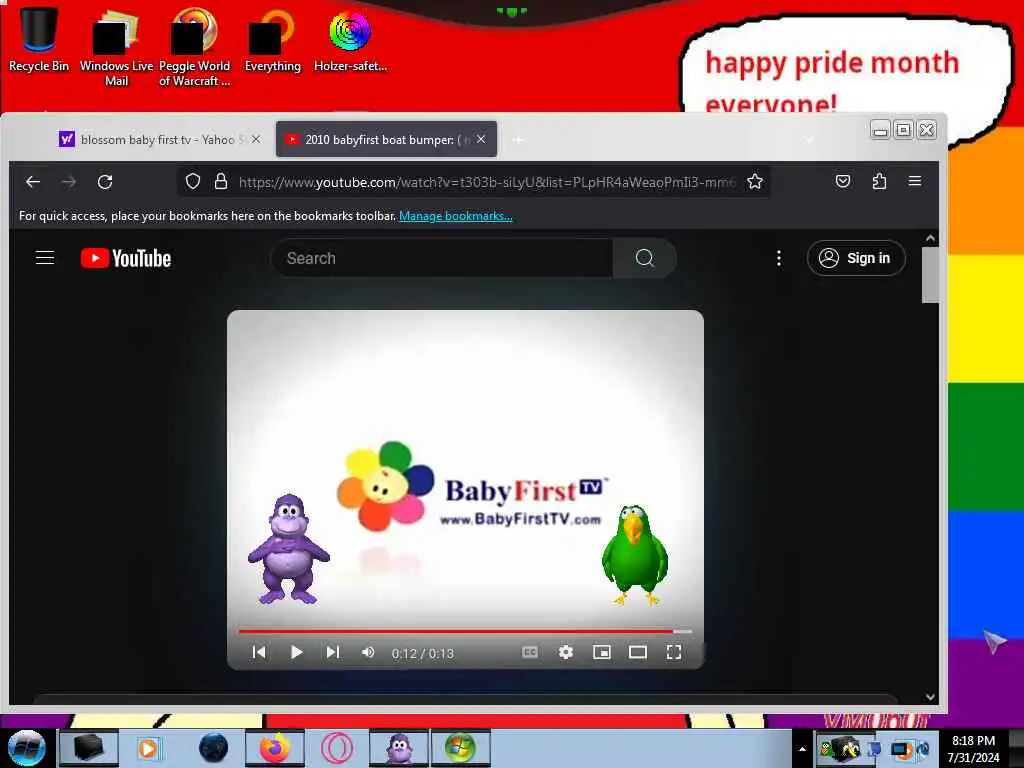Screen dimensions: 1024x768
Task: Open the video settings gear
Action: click(x=566, y=652)
